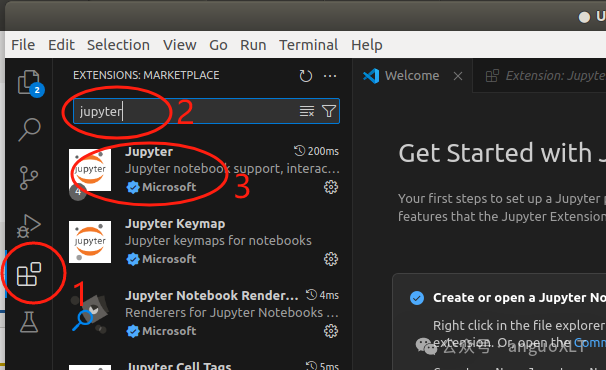Toggle the Create or open Jupyter Notebook step checkmark
Image resolution: width=606 pixels, height=370 pixels.
click(x=417, y=298)
